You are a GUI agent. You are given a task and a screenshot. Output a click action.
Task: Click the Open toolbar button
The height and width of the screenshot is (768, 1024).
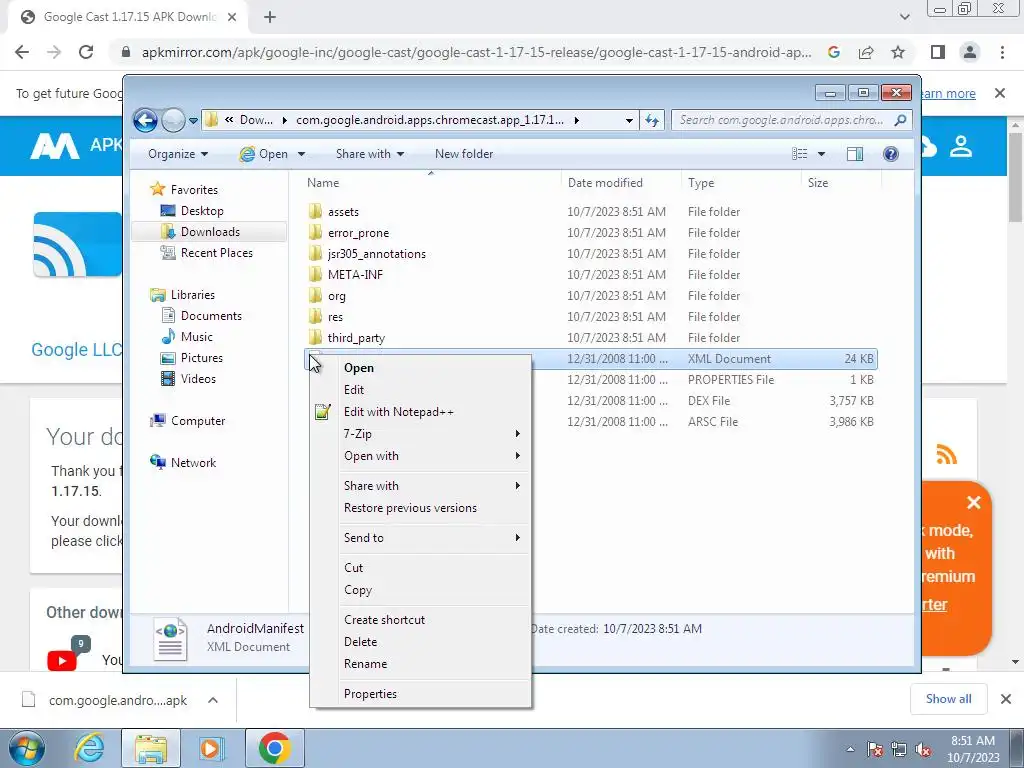point(264,154)
